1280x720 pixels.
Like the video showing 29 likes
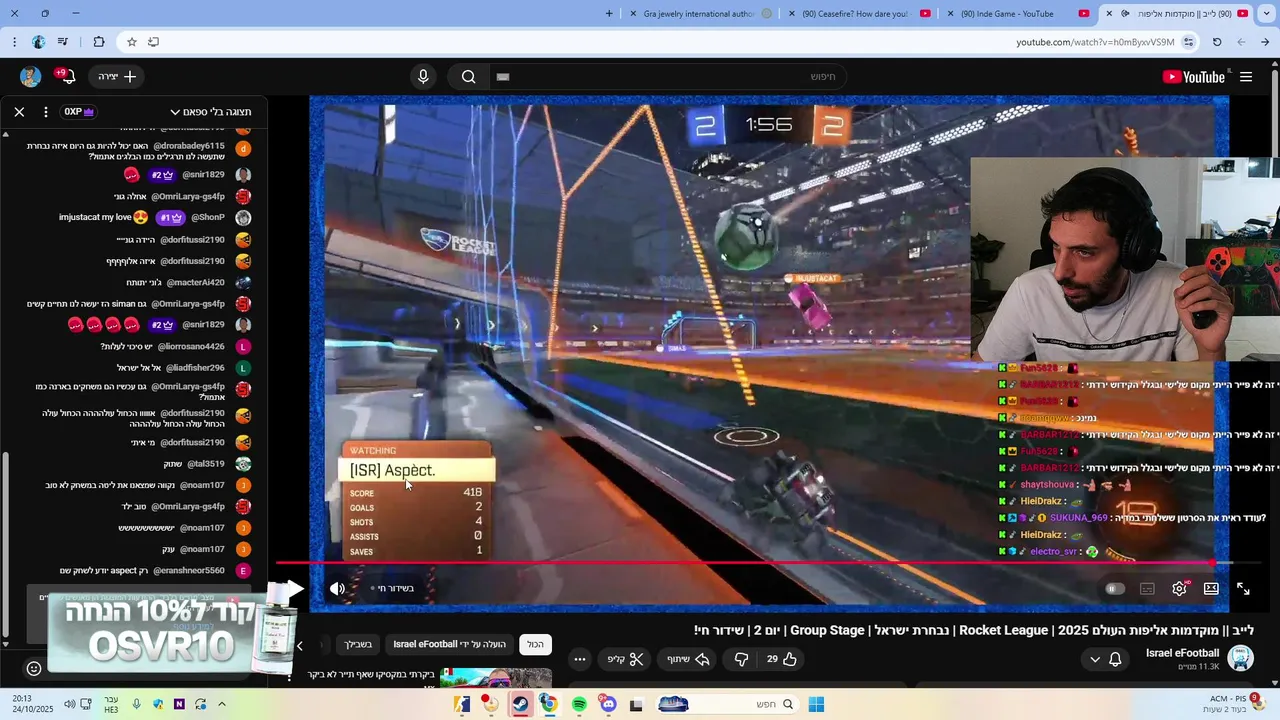coord(781,659)
